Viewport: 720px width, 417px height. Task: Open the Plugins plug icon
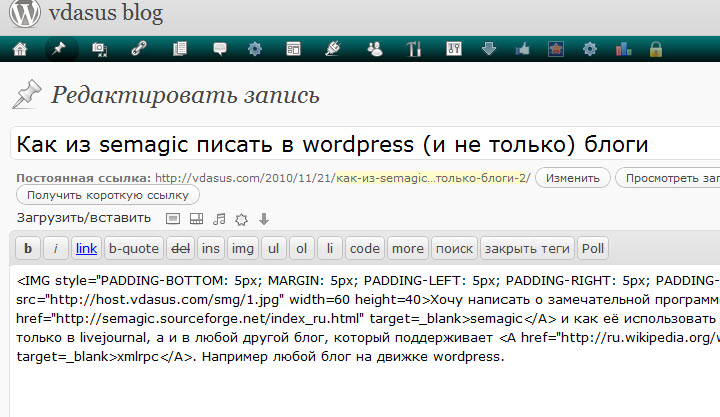(x=332, y=49)
